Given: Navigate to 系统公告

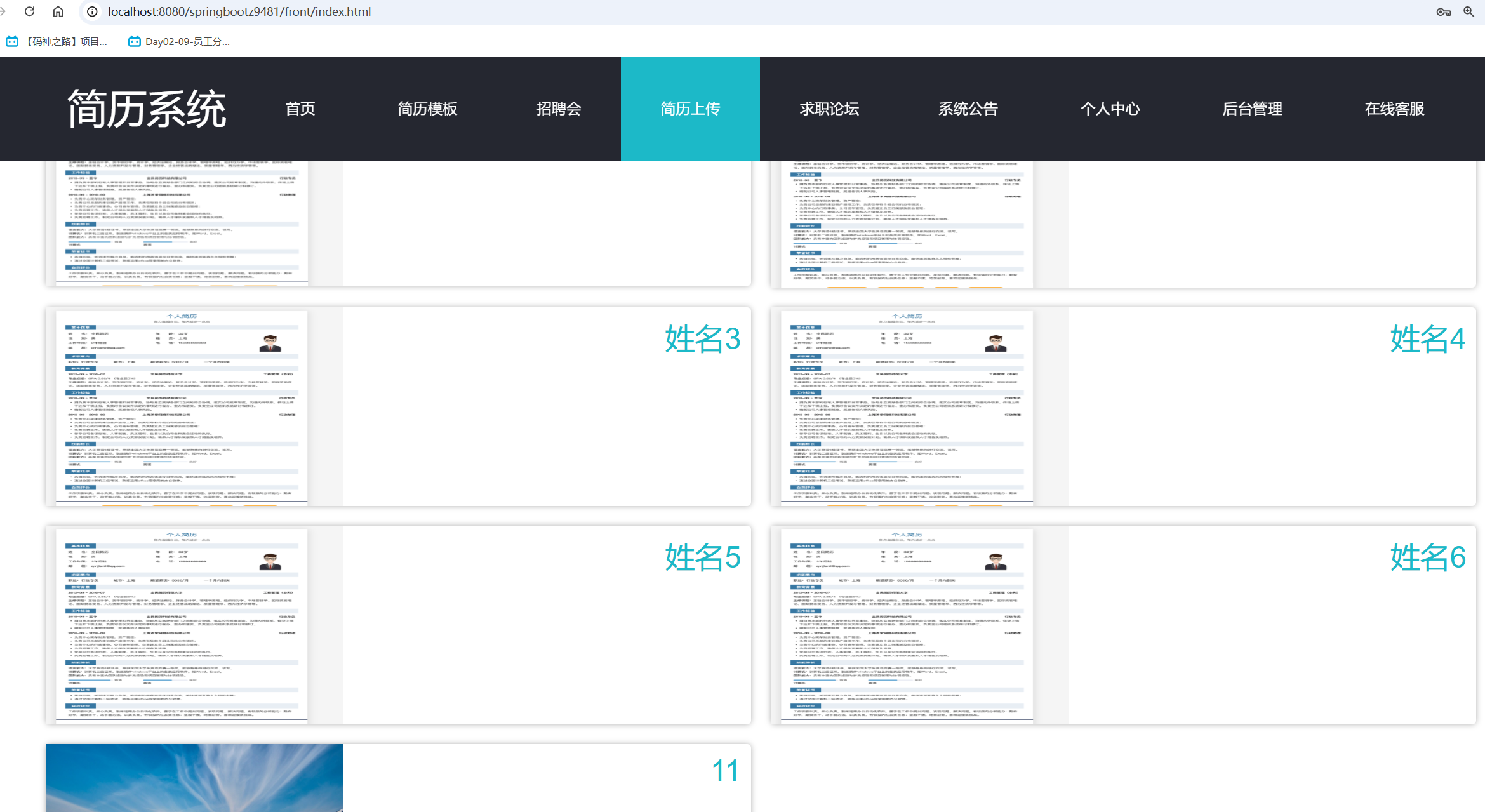Looking at the screenshot, I should [x=968, y=109].
